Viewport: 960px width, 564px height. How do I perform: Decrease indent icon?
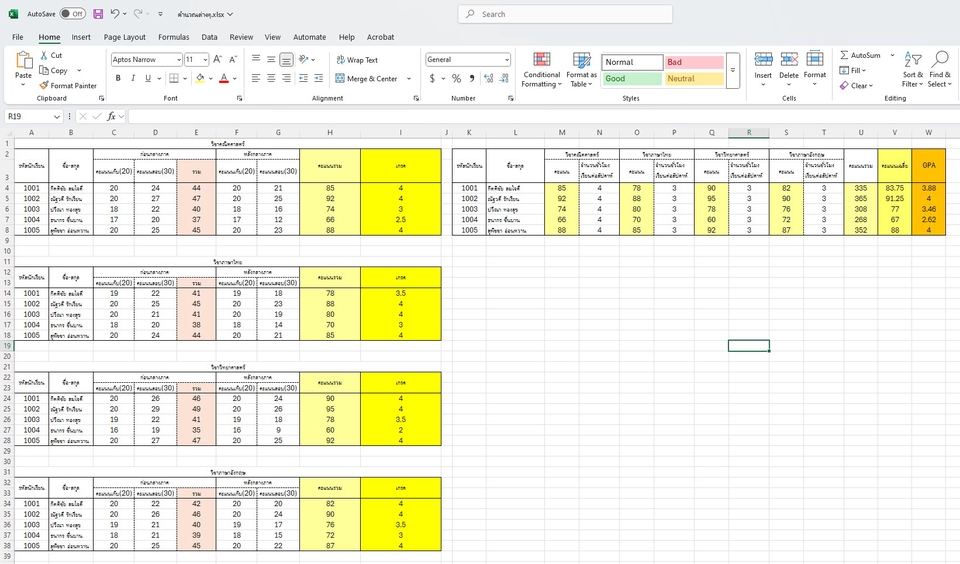[x=303, y=78]
